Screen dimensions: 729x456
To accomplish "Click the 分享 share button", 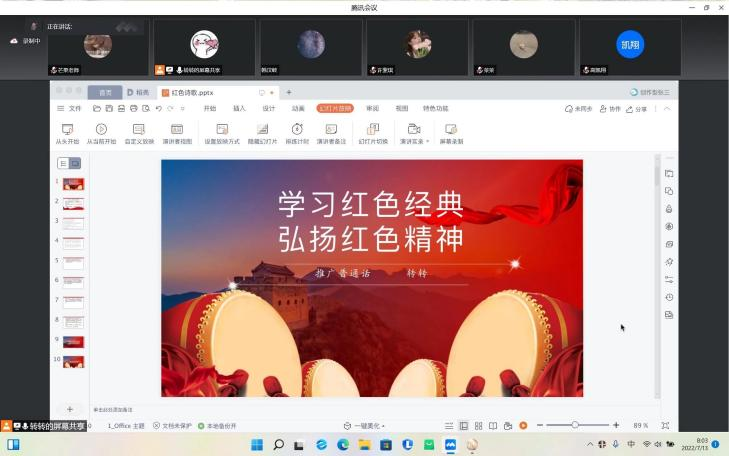I will coord(636,108).
